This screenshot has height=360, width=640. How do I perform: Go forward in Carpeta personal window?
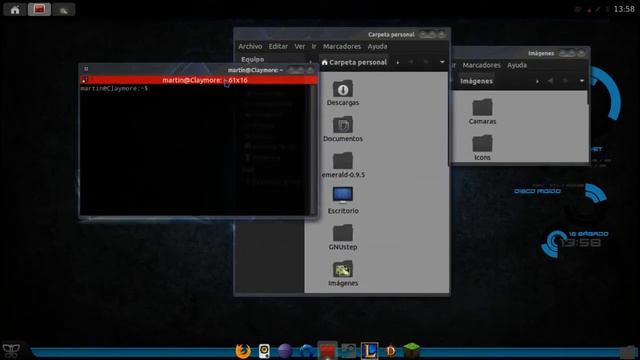click(426, 62)
